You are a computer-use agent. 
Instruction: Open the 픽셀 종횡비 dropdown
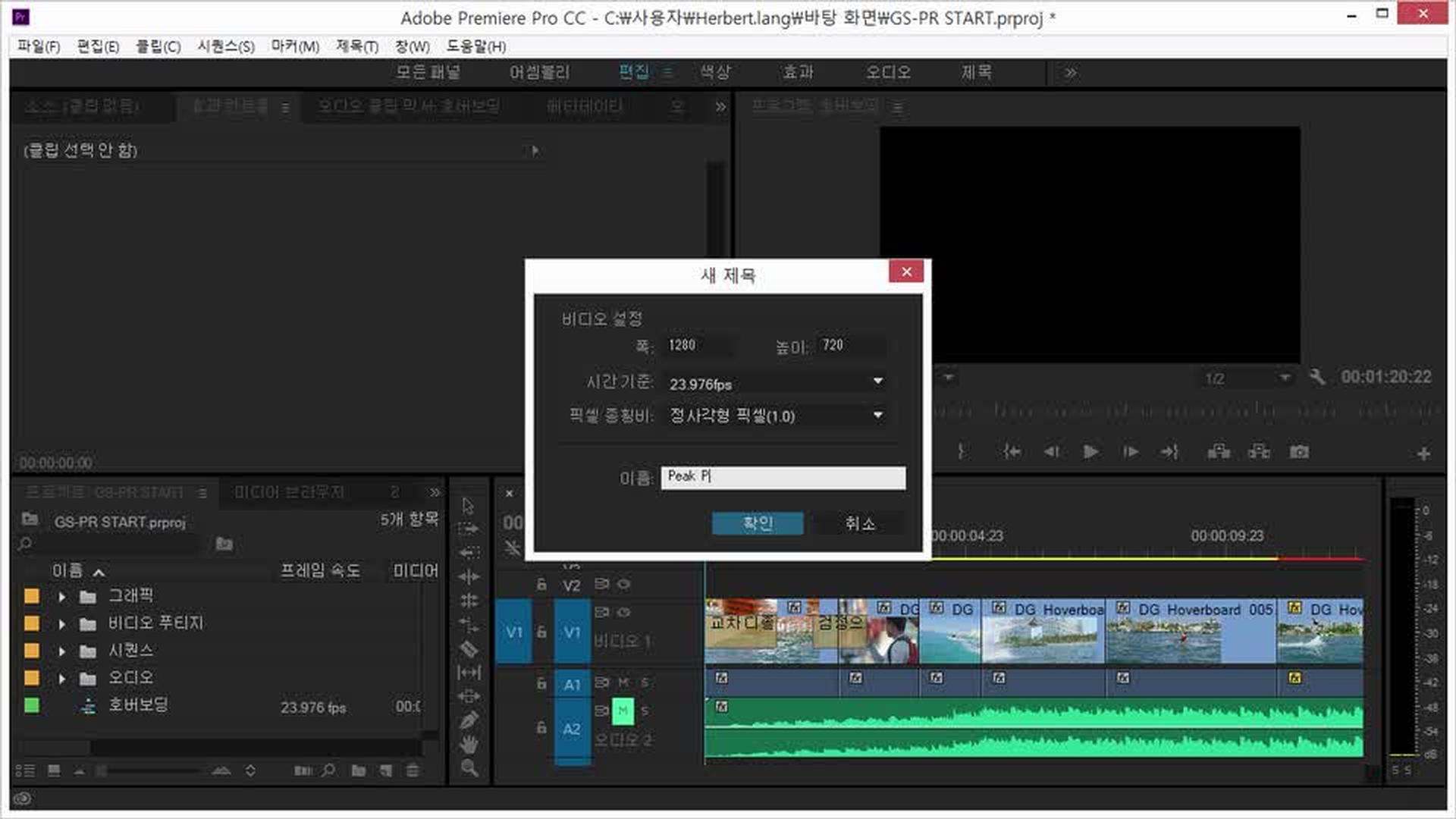(x=877, y=416)
